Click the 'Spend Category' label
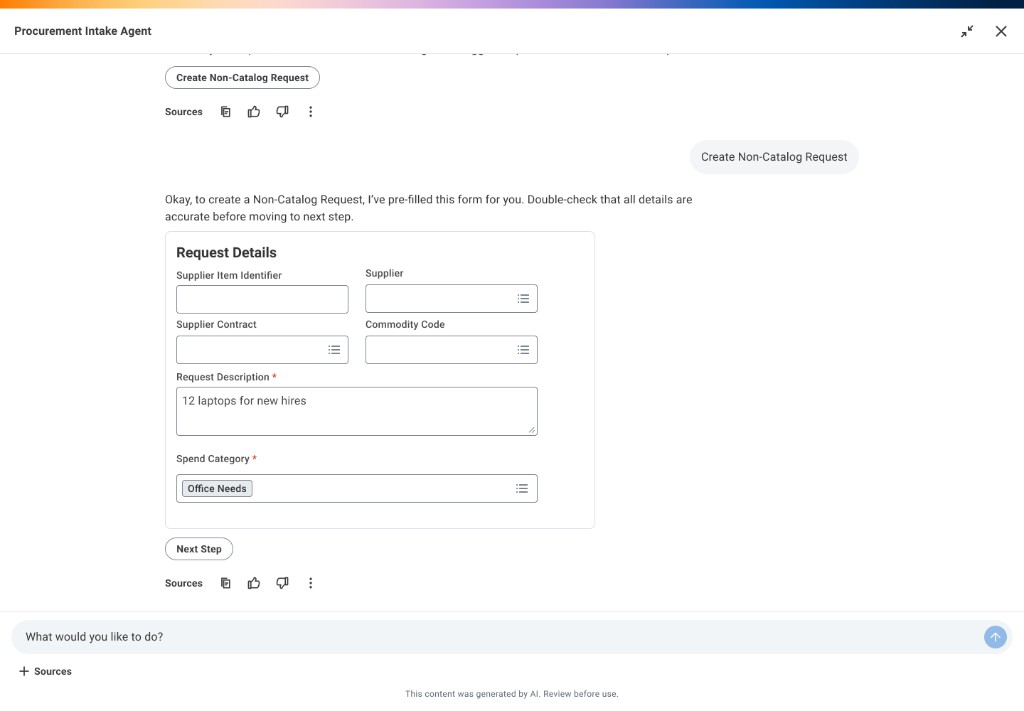The height and width of the screenshot is (711, 1024). 213,459
